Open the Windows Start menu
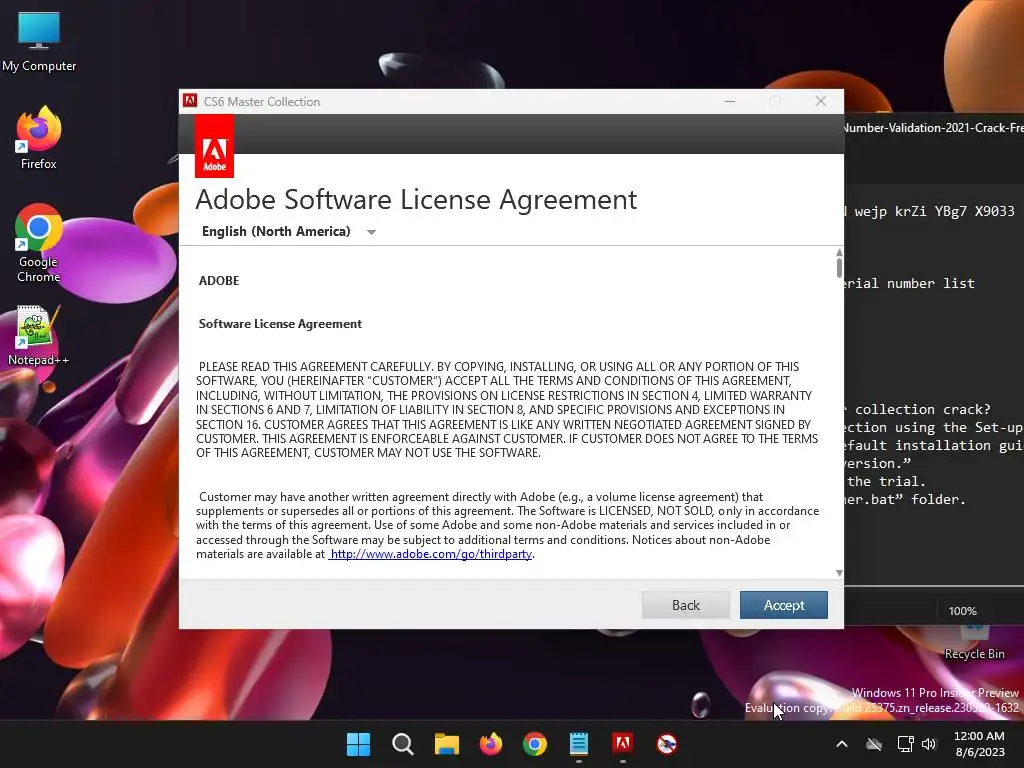 point(358,744)
